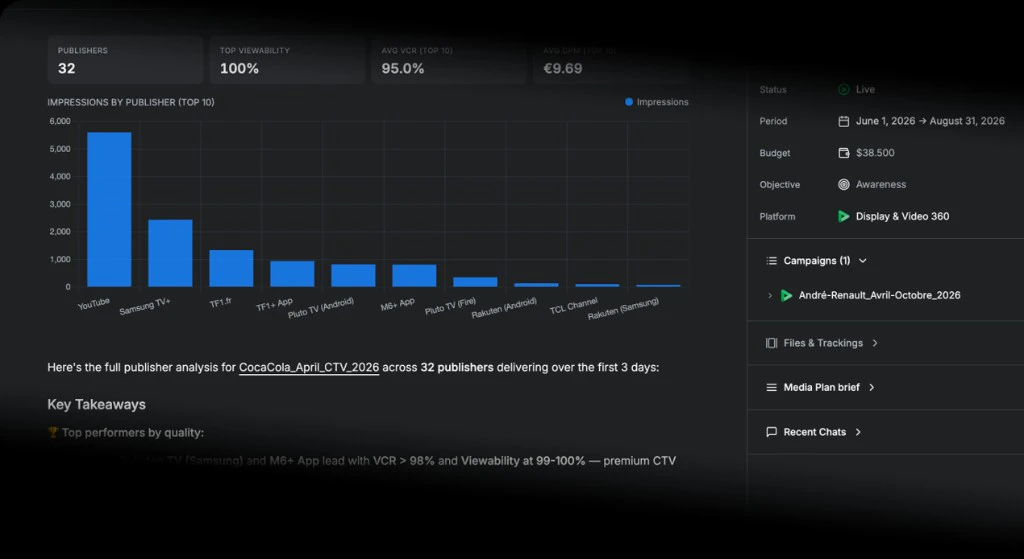Viewport: 1024px width, 559px height.
Task: Click the €9.69 CPM card
Action: click(x=611, y=60)
